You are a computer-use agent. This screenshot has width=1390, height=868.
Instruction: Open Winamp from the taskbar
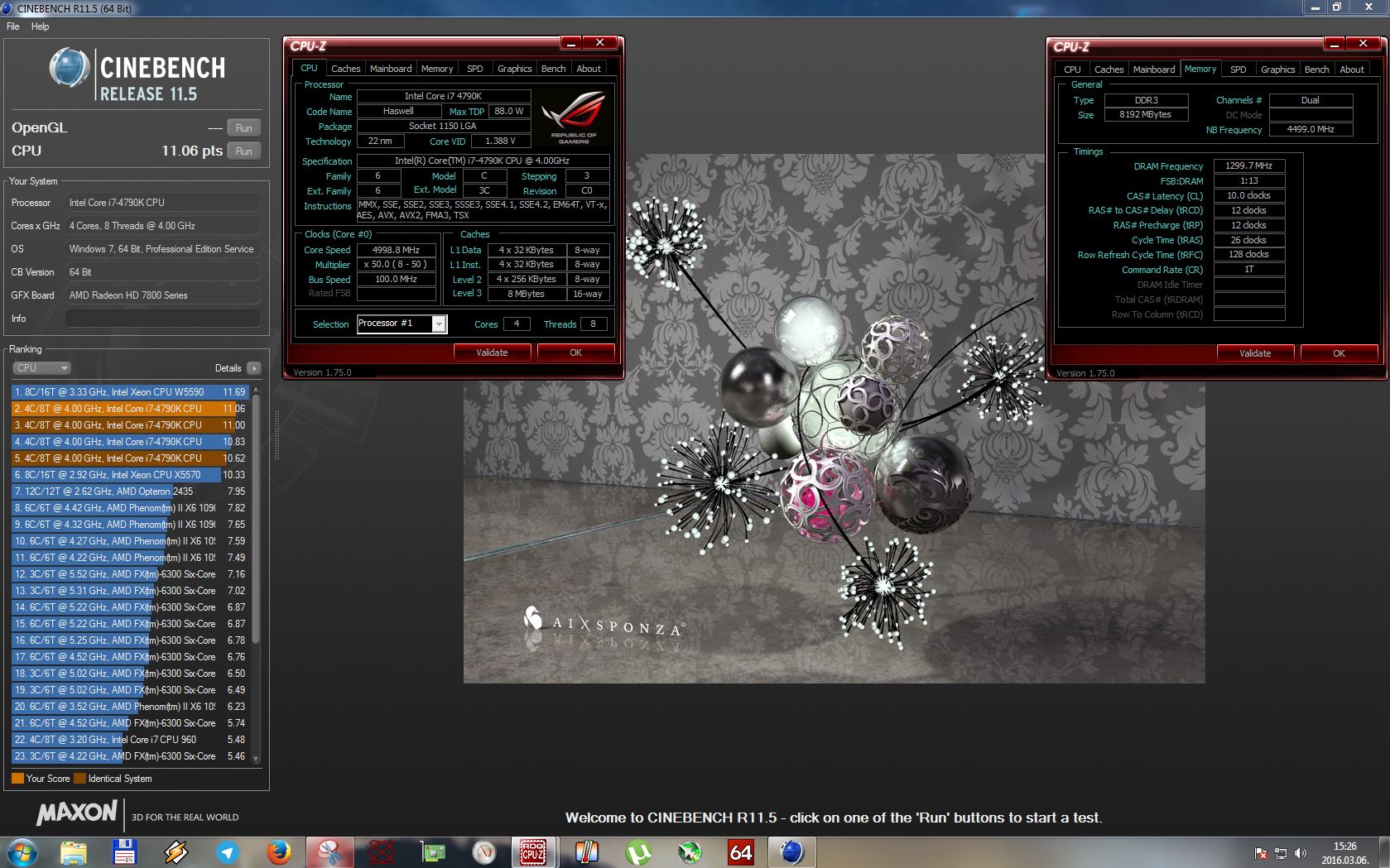(176, 851)
